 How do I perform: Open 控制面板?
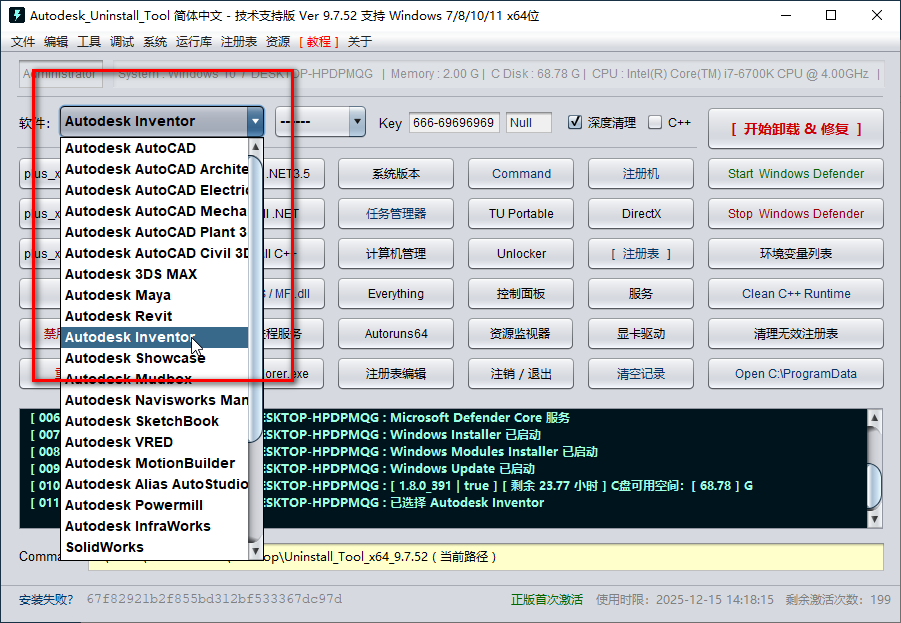(521, 294)
